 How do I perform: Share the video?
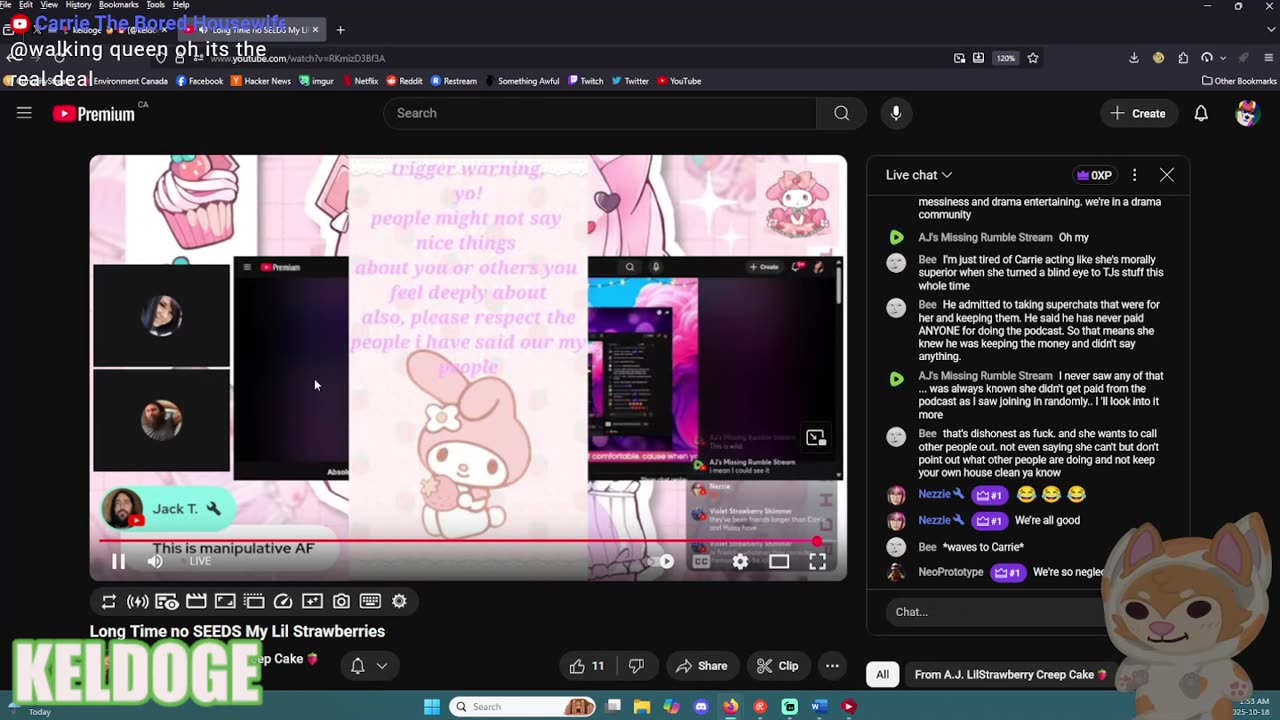click(701, 666)
